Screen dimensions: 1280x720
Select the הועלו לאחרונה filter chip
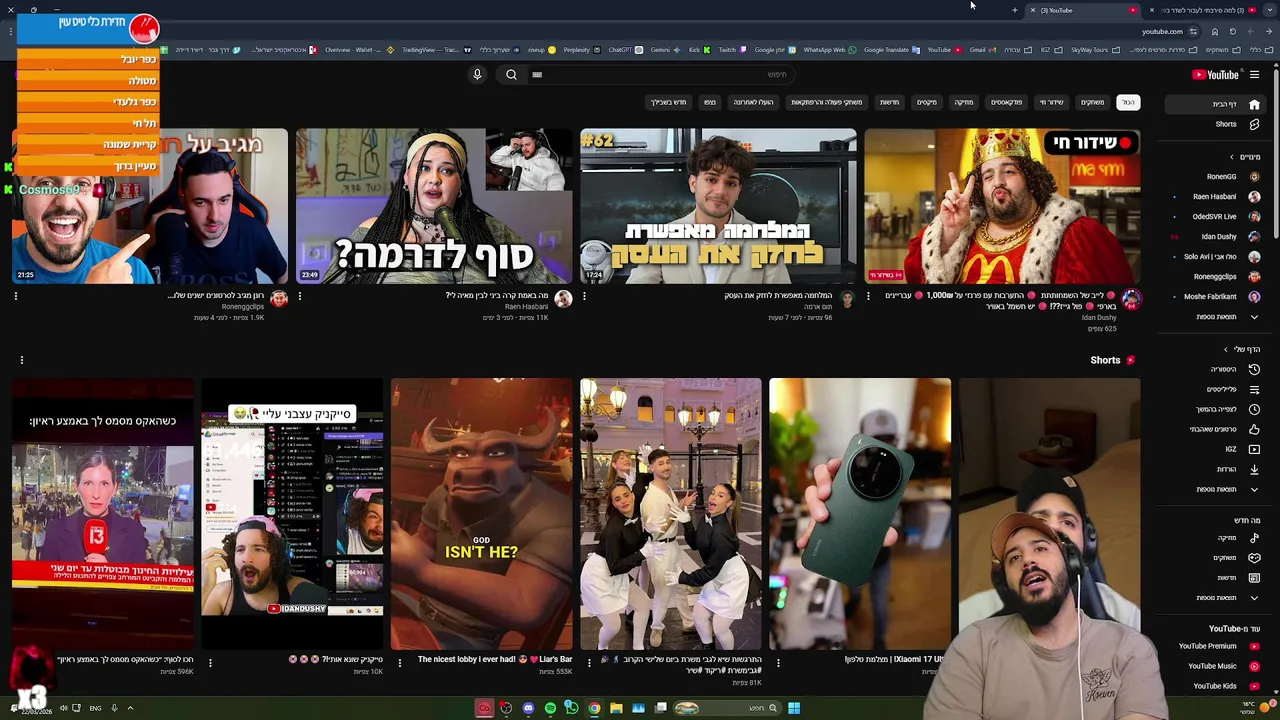[x=753, y=102]
